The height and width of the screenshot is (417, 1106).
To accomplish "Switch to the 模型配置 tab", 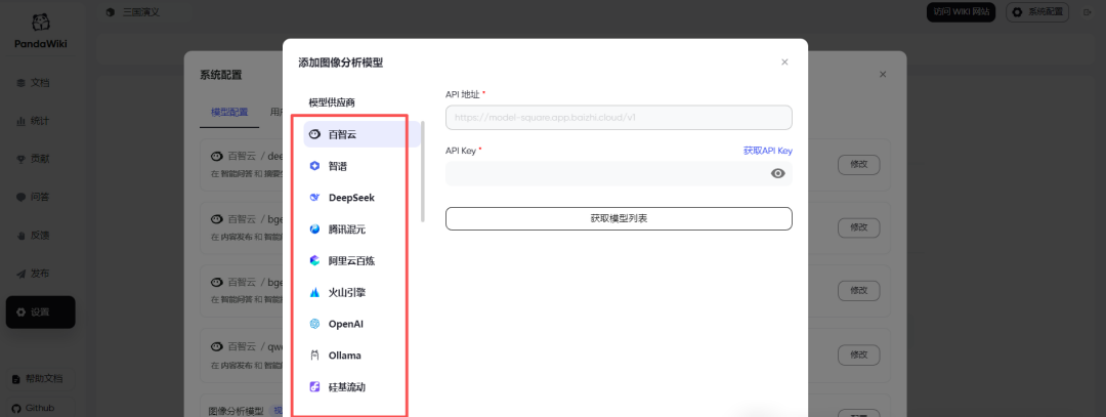I will 229,111.
